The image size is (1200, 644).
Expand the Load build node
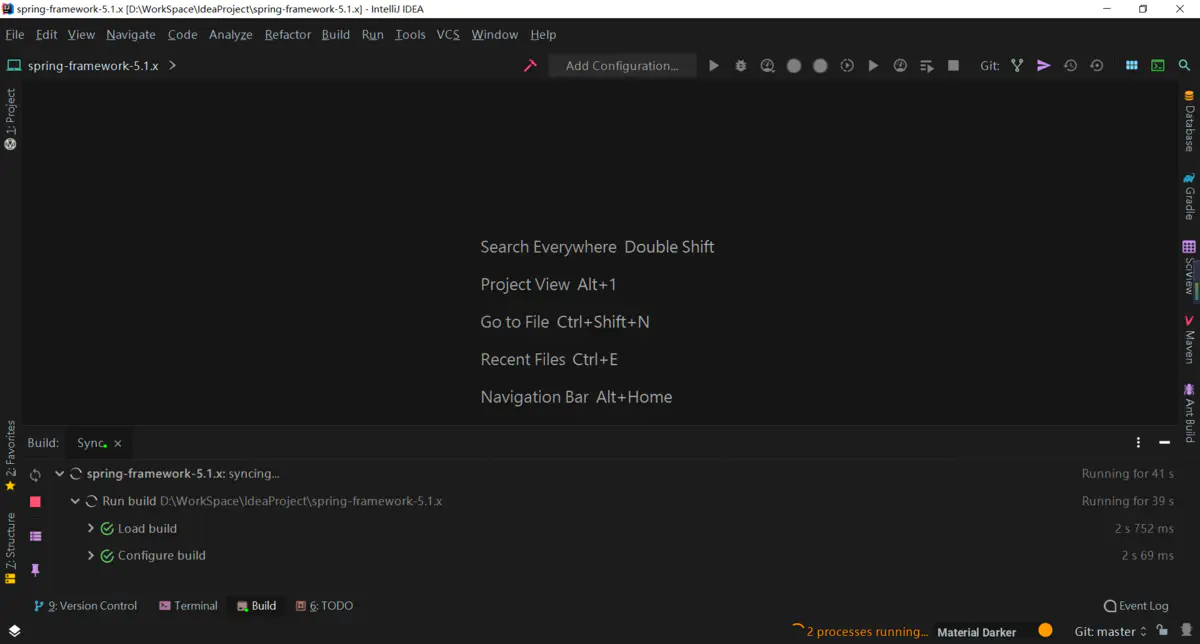click(x=91, y=528)
